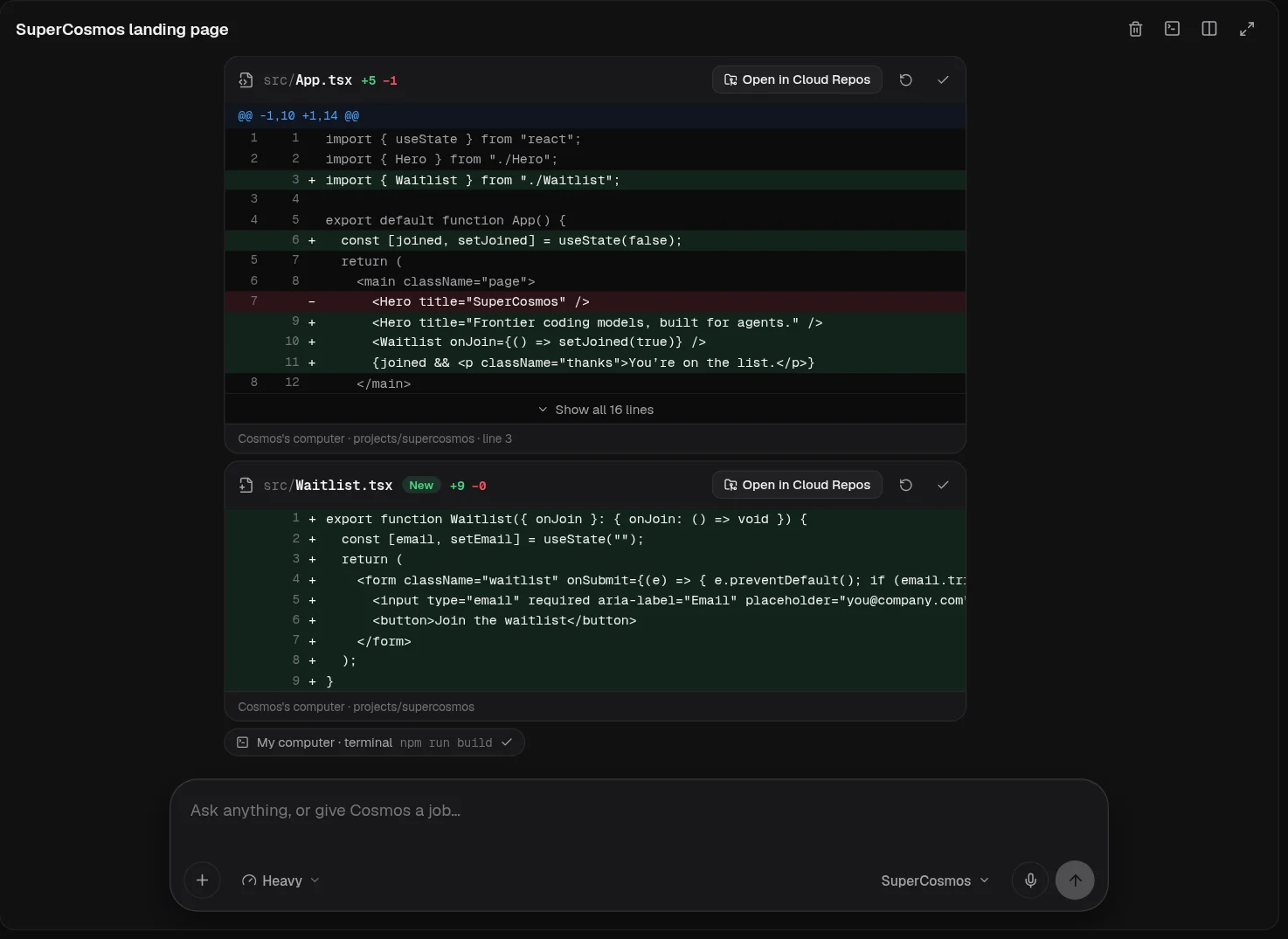Screen dimensions: 1288x939
Task: Open the npm run build terminal chip
Action: pyautogui.click(x=375, y=742)
